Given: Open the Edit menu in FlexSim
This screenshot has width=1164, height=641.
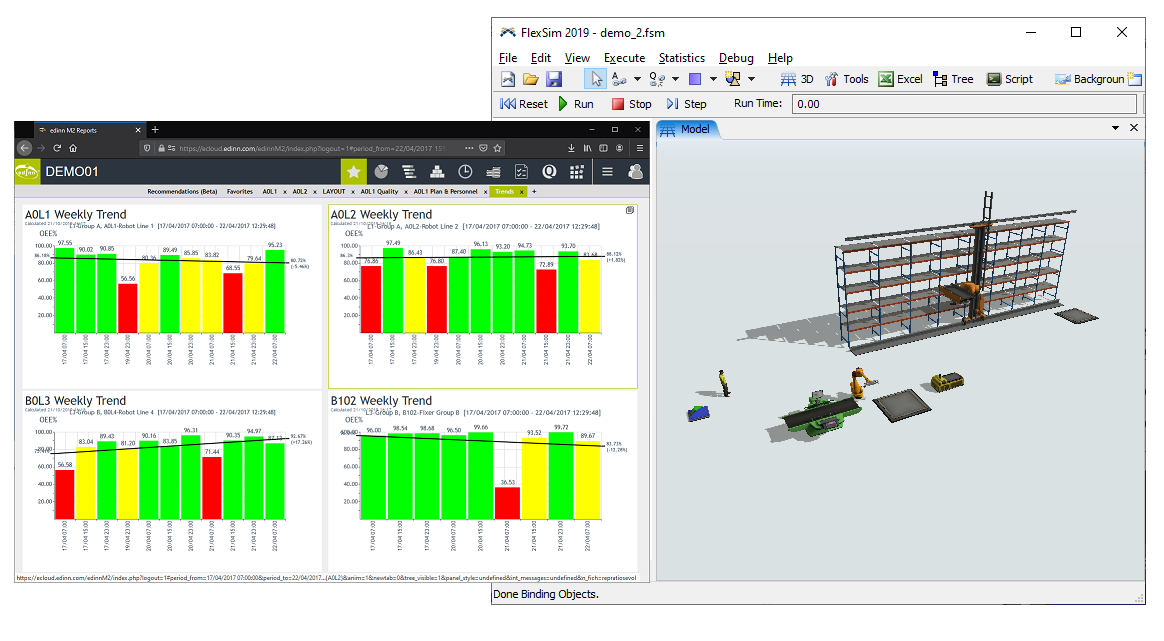Looking at the screenshot, I should pos(540,58).
